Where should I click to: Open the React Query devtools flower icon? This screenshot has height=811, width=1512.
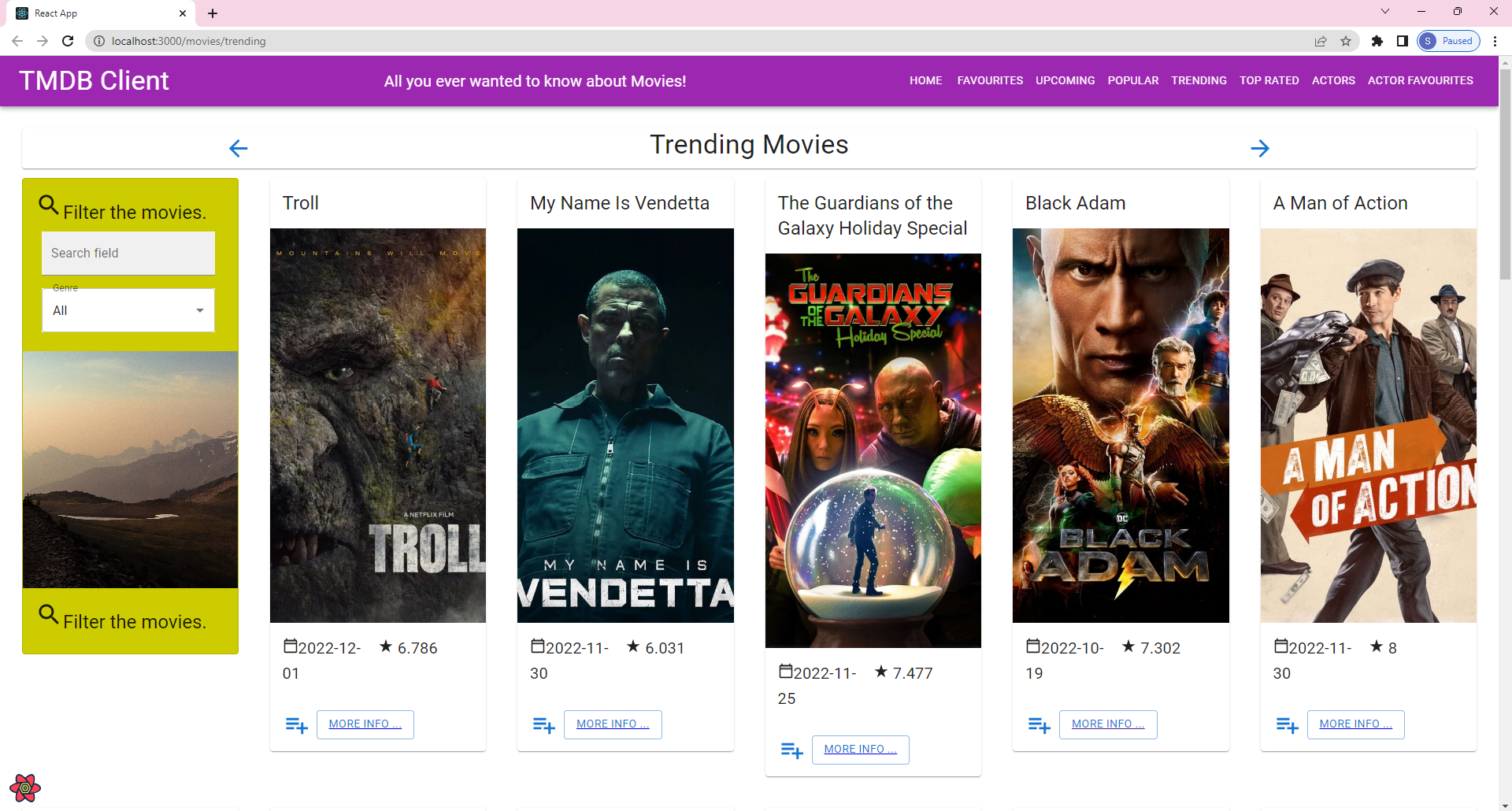pos(25,787)
